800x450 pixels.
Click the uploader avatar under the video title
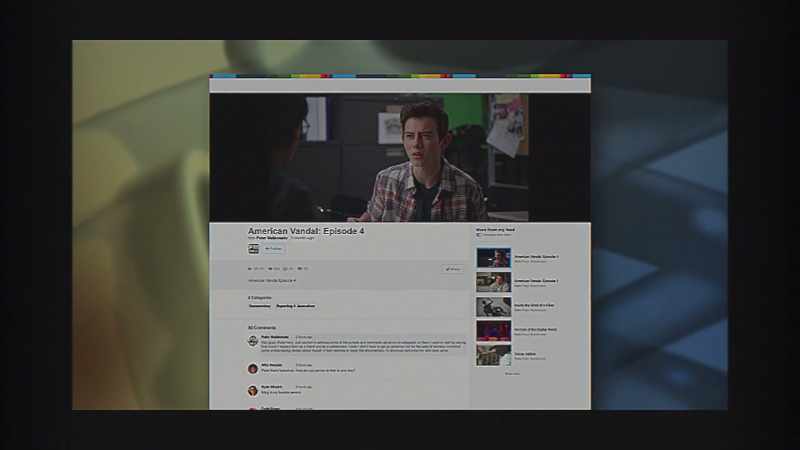click(254, 249)
